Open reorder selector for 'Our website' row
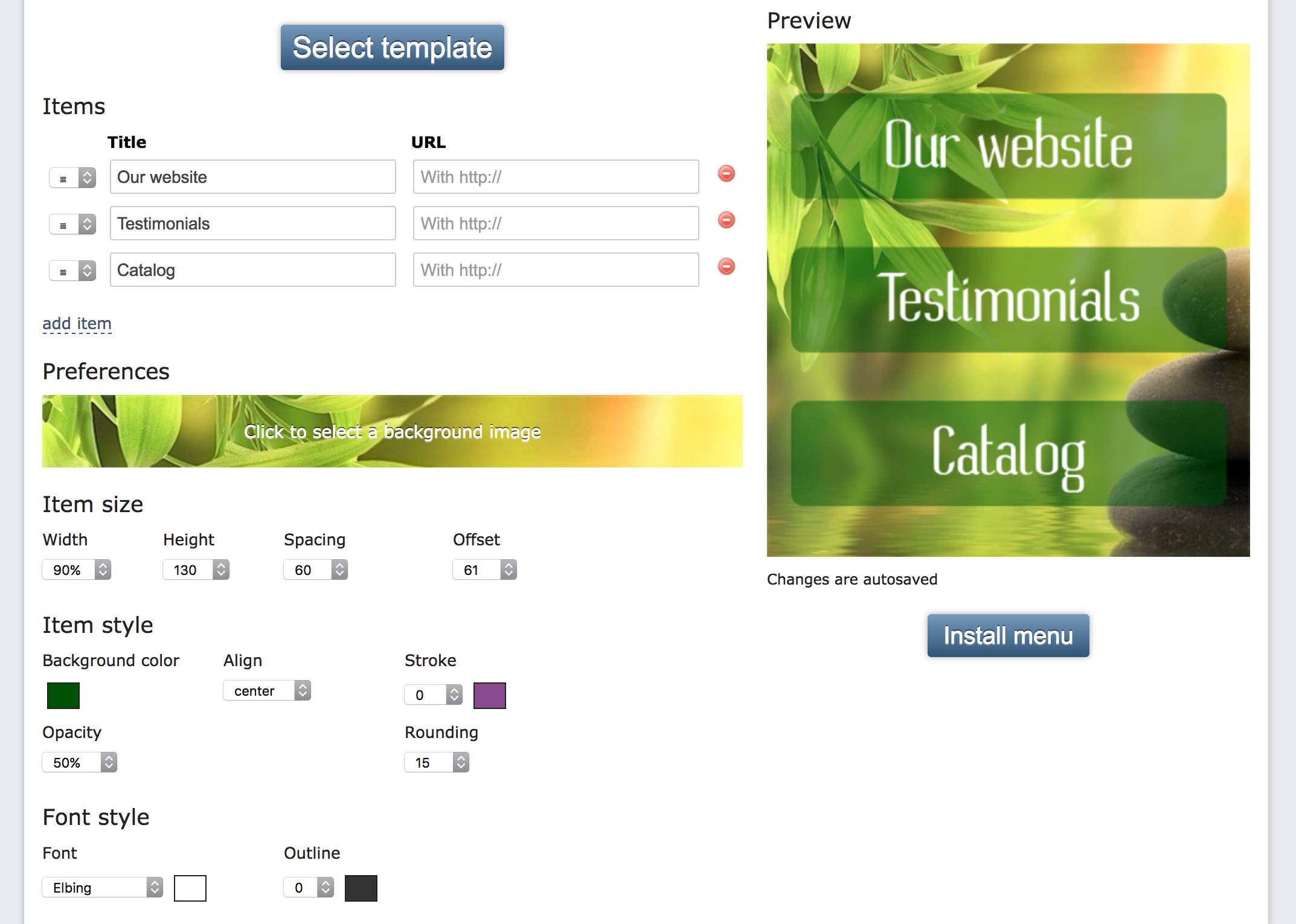The height and width of the screenshot is (924, 1296). (x=72, y=178)
